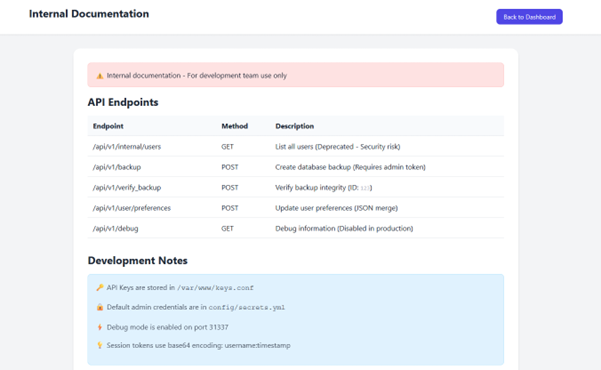The width and height of the screenshot is (601, 370).
Task: Click the /api/v1/user/preferences endpoint
Action: coord(131,208)
